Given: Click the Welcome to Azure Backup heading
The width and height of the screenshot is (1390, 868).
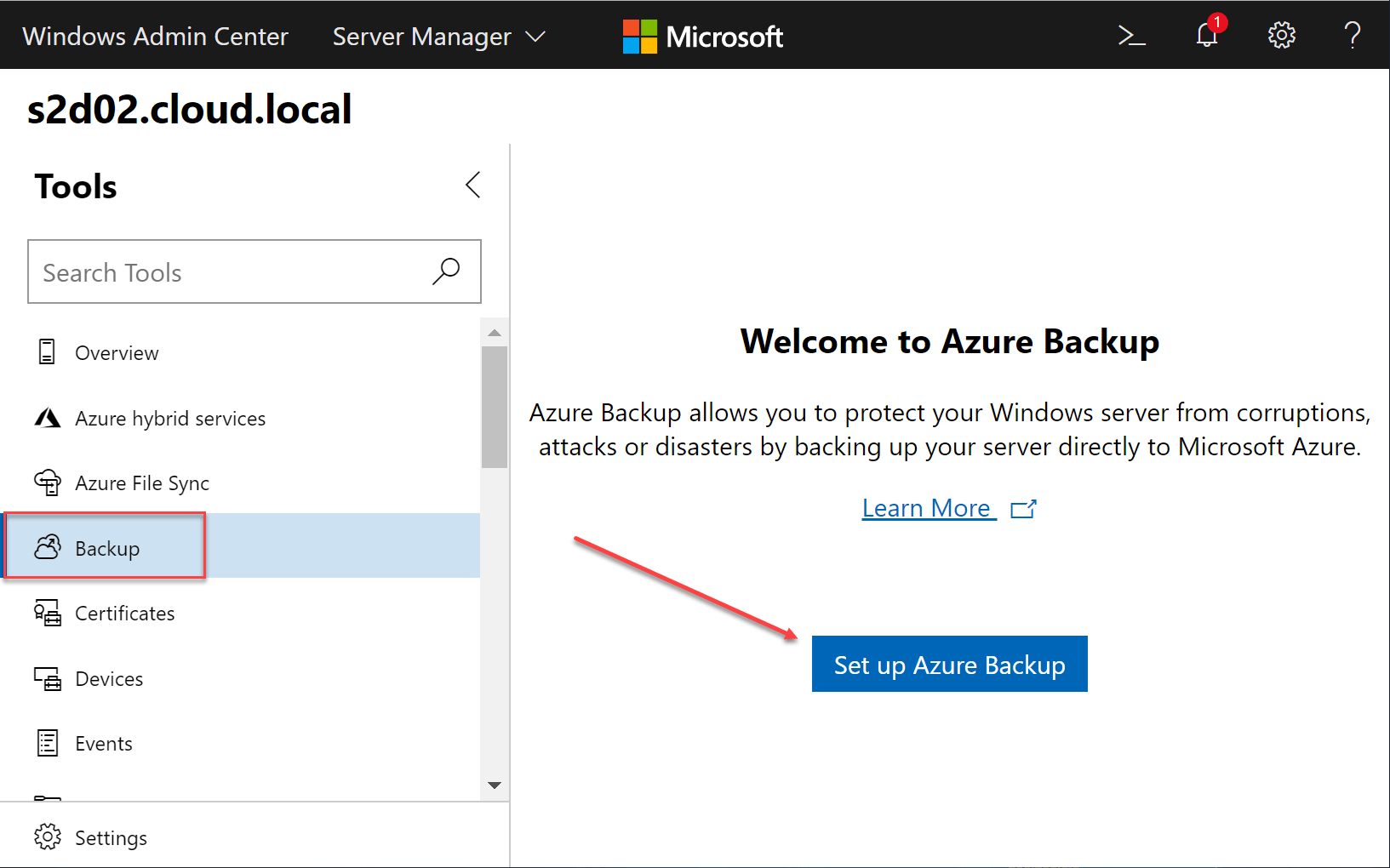Looking at the screenshot, I should (x=950, y=341).
